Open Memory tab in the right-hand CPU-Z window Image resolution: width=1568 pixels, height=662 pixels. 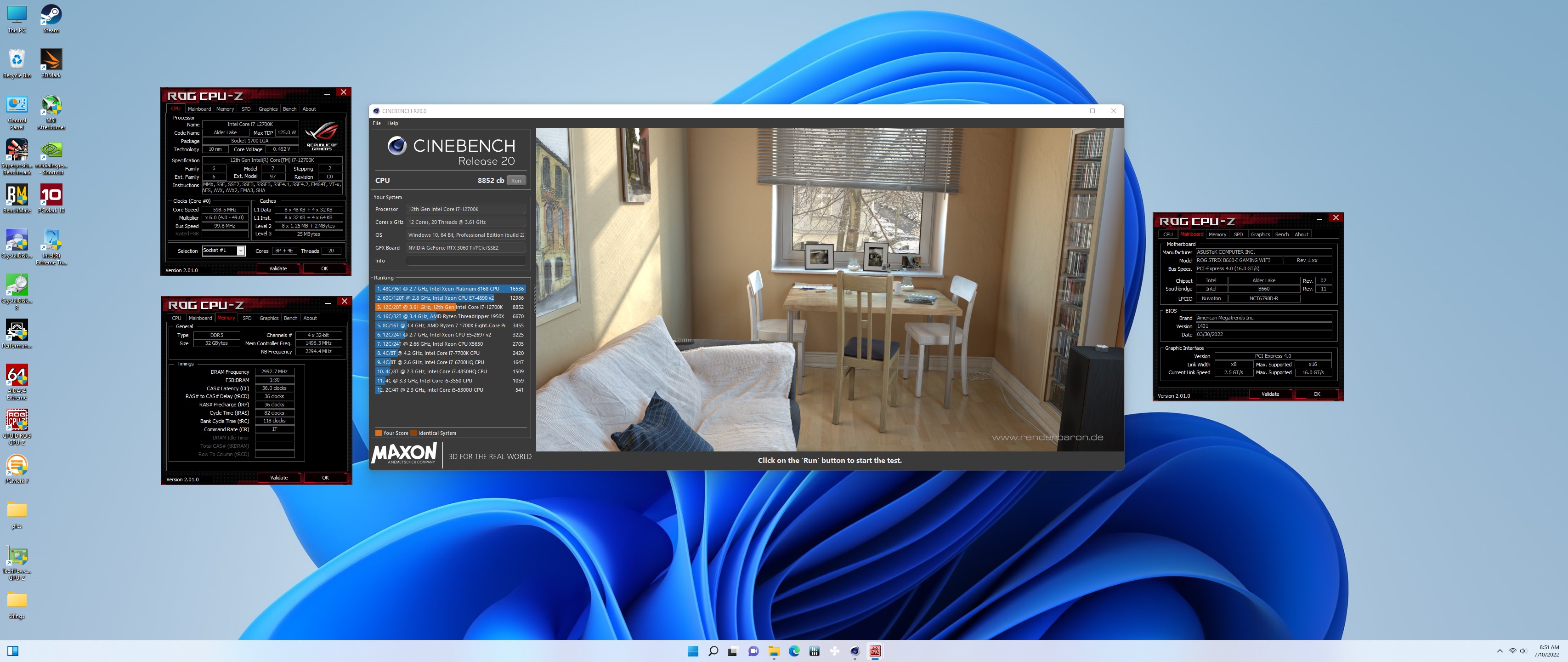(1217, 234)
